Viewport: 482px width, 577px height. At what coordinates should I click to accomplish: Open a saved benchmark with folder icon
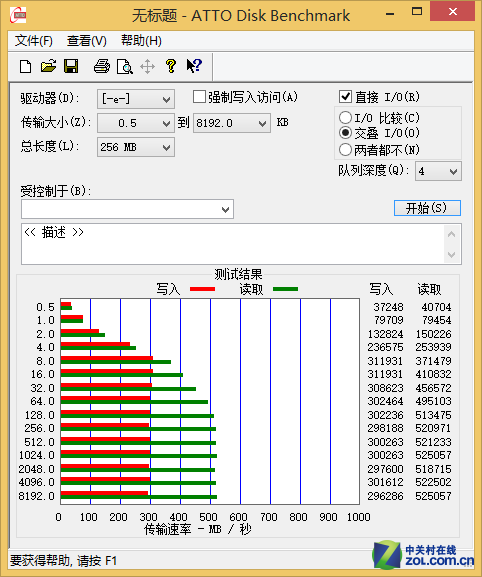click(48, 67)
